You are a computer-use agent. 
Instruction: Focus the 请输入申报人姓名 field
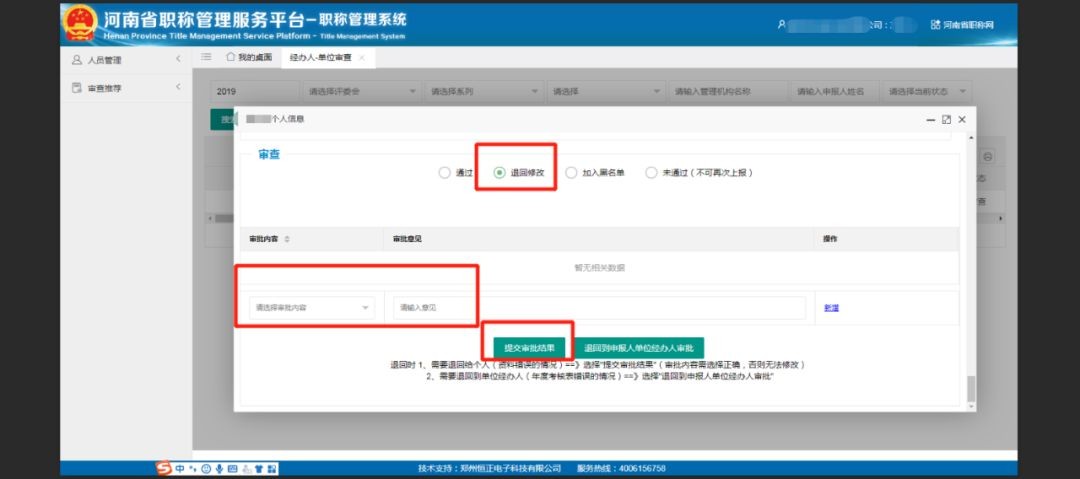point(835,91)
